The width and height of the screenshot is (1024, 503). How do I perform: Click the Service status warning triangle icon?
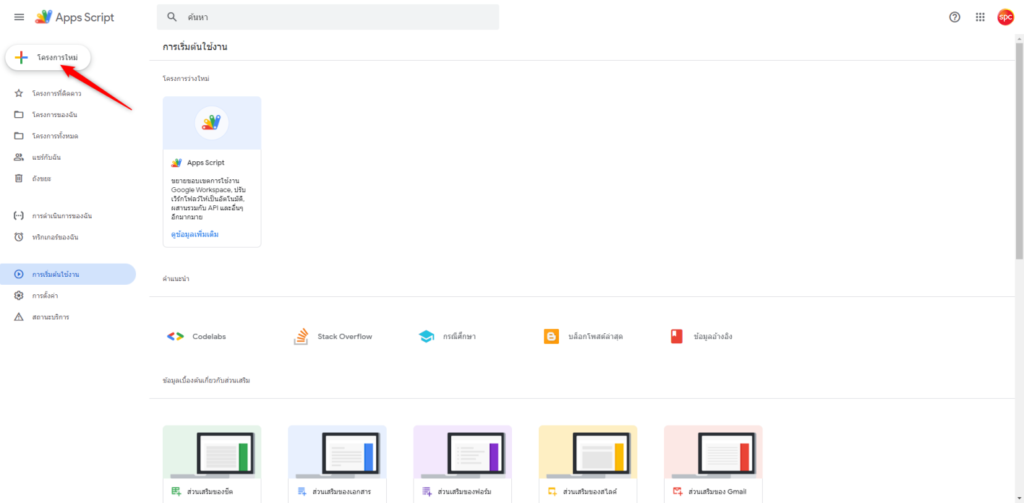point(19,317)
